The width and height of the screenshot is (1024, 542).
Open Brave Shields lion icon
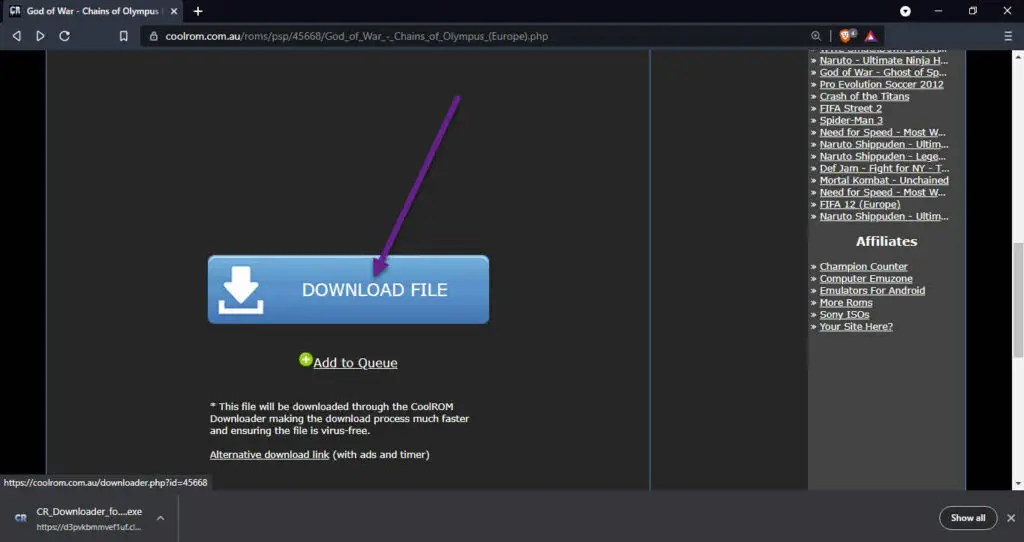(x=848, y=36)
